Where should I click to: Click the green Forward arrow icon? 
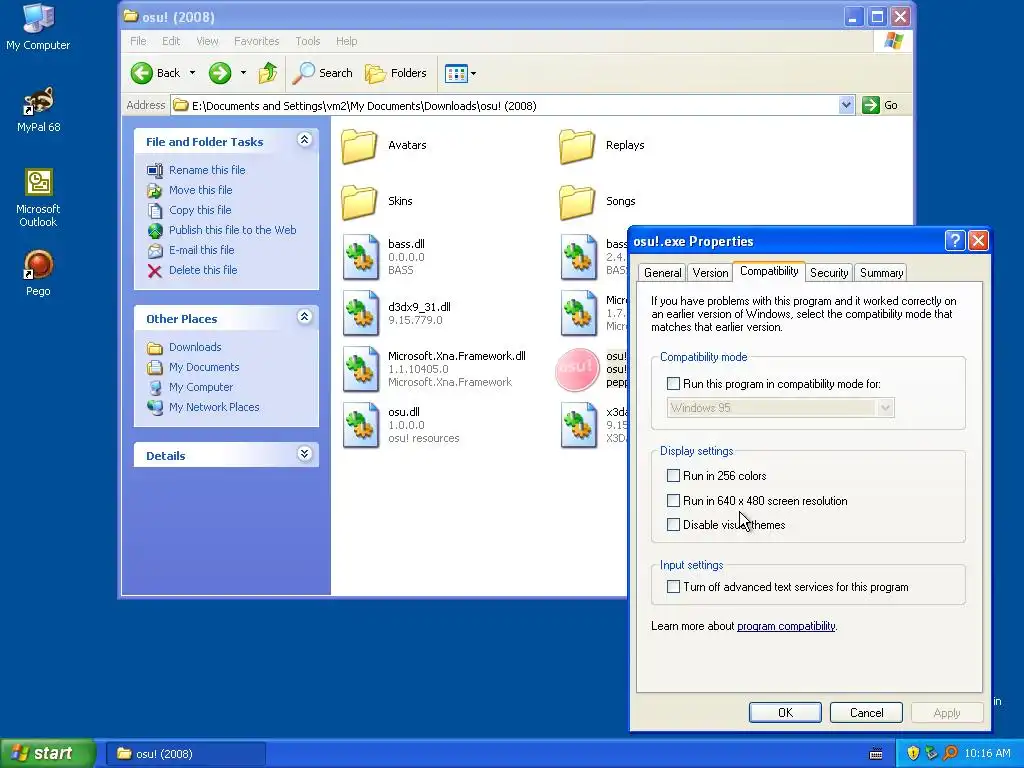[x=220, y=73]
